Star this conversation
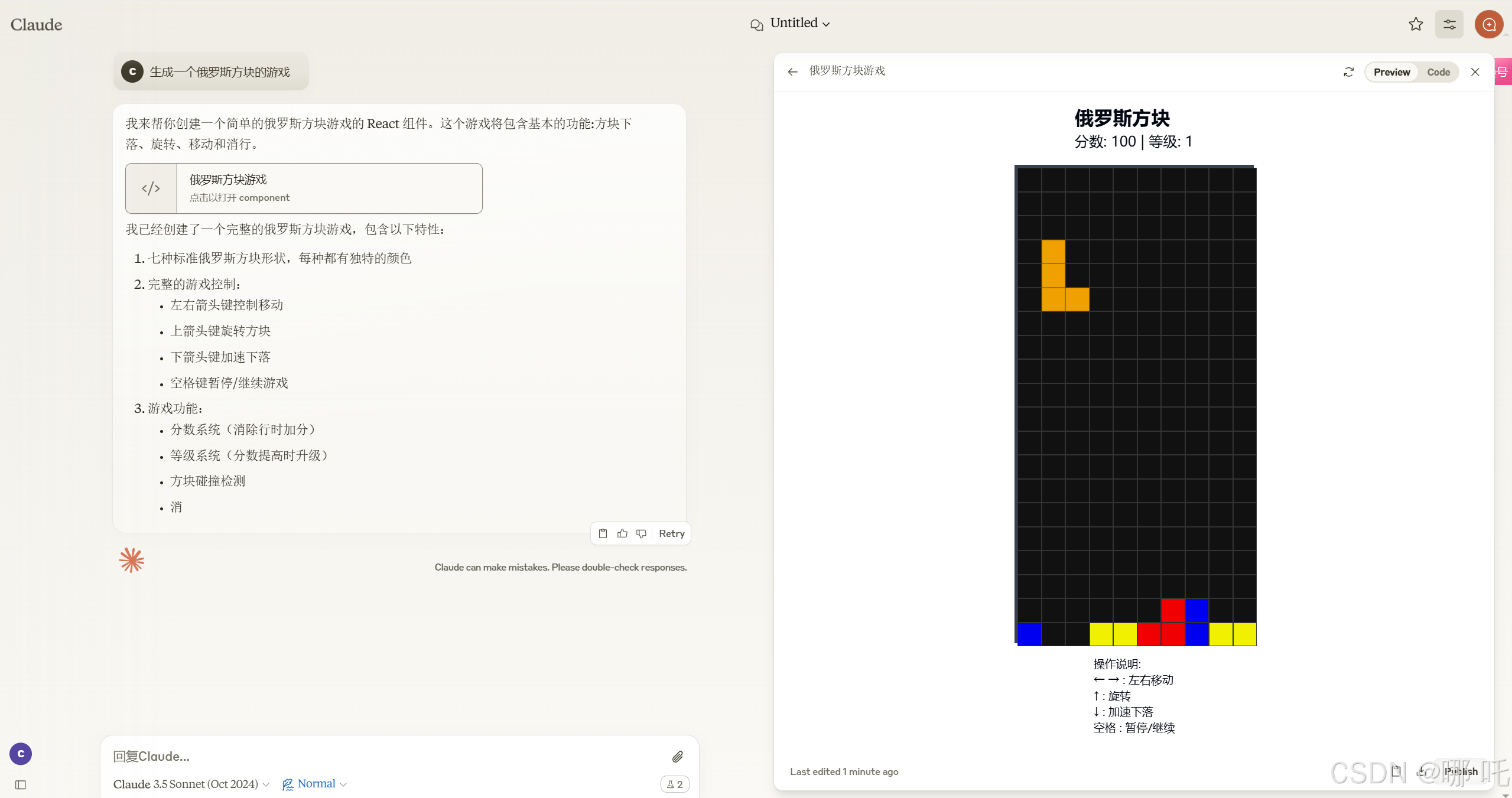Image resolution: width=1512 pixels, height=798 pixels. coord(1416,24)
